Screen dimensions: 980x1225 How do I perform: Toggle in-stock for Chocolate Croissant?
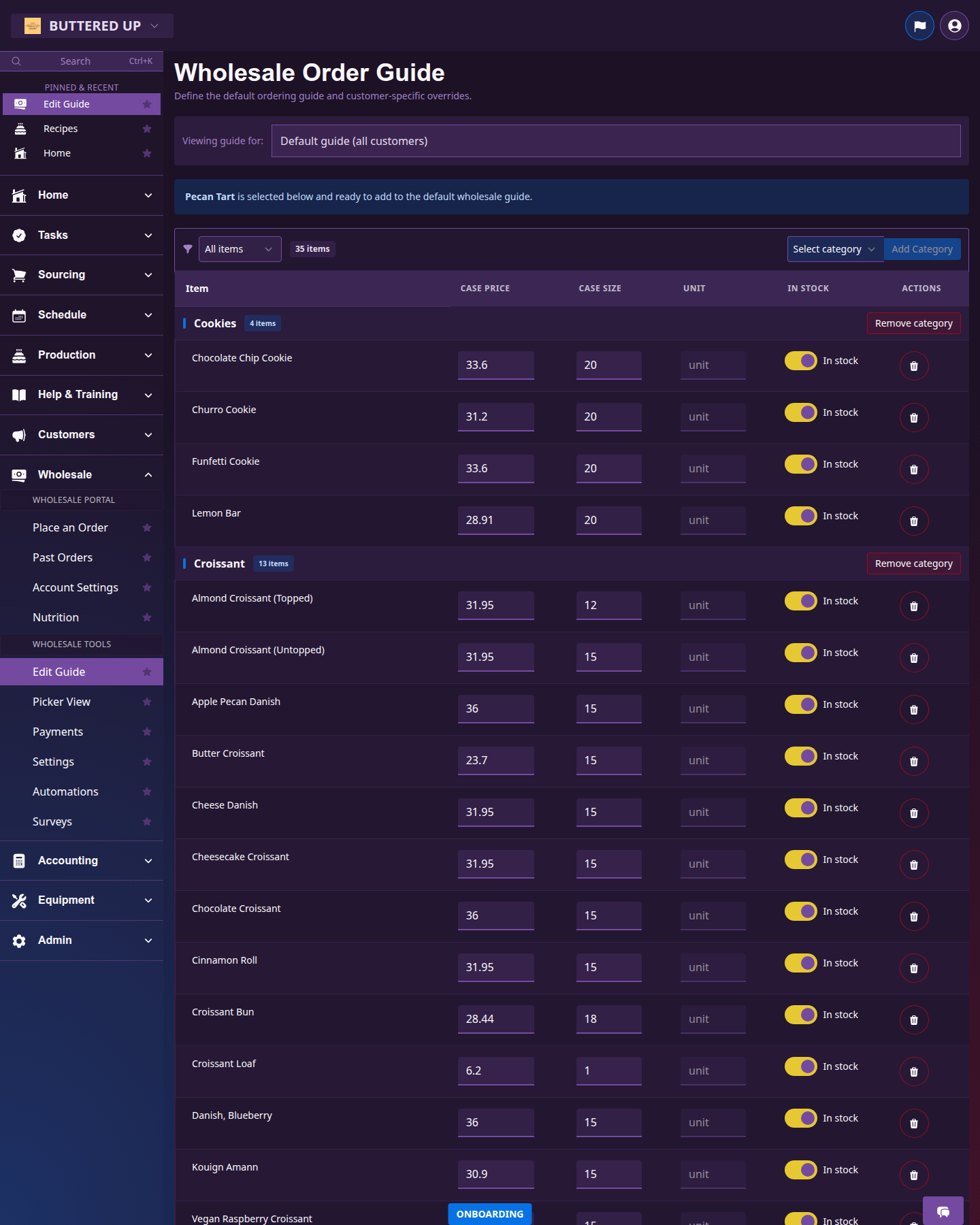coord(800,911)
